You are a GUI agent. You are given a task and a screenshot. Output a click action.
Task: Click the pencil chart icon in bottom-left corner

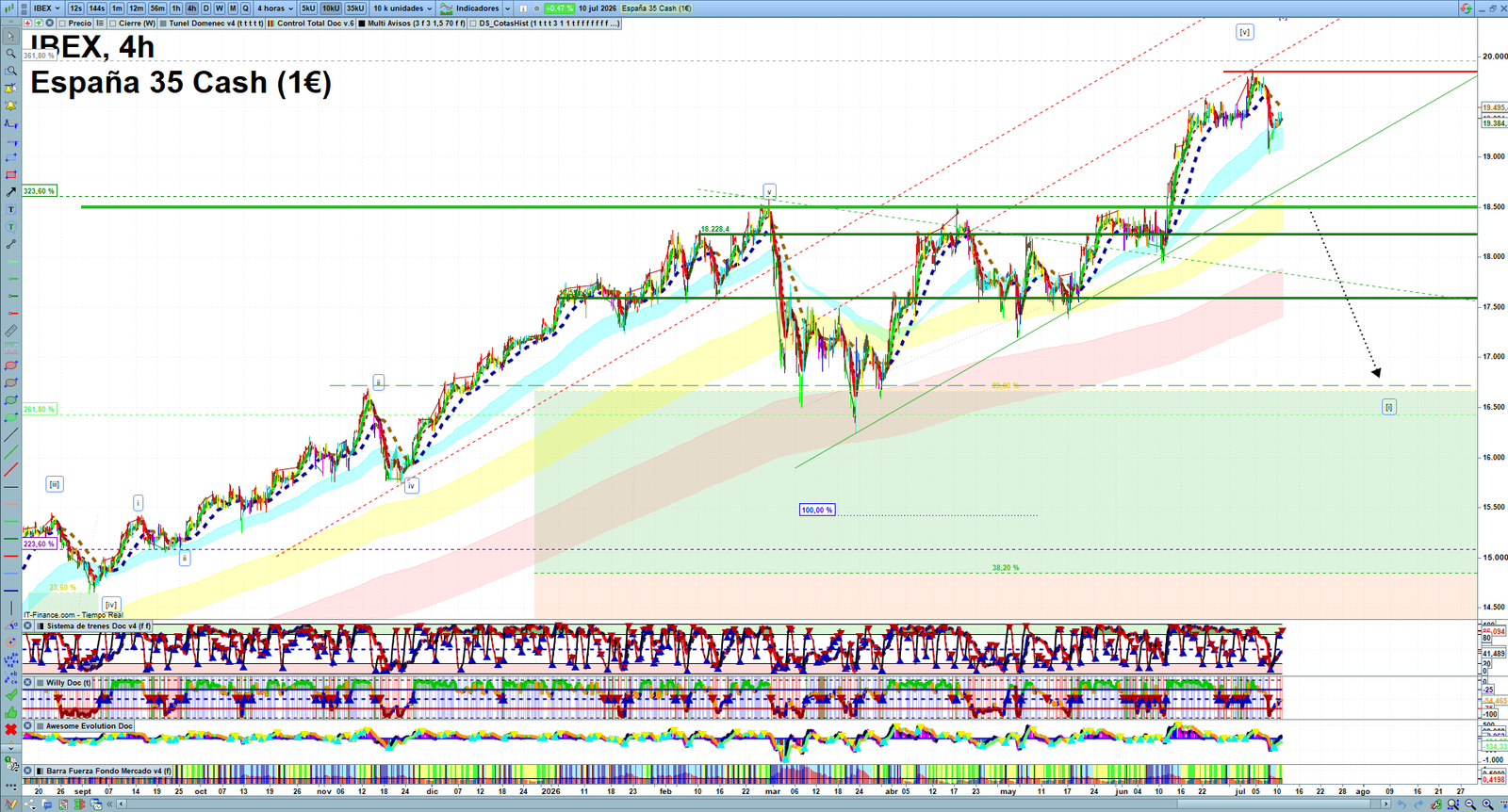point(11,804)
